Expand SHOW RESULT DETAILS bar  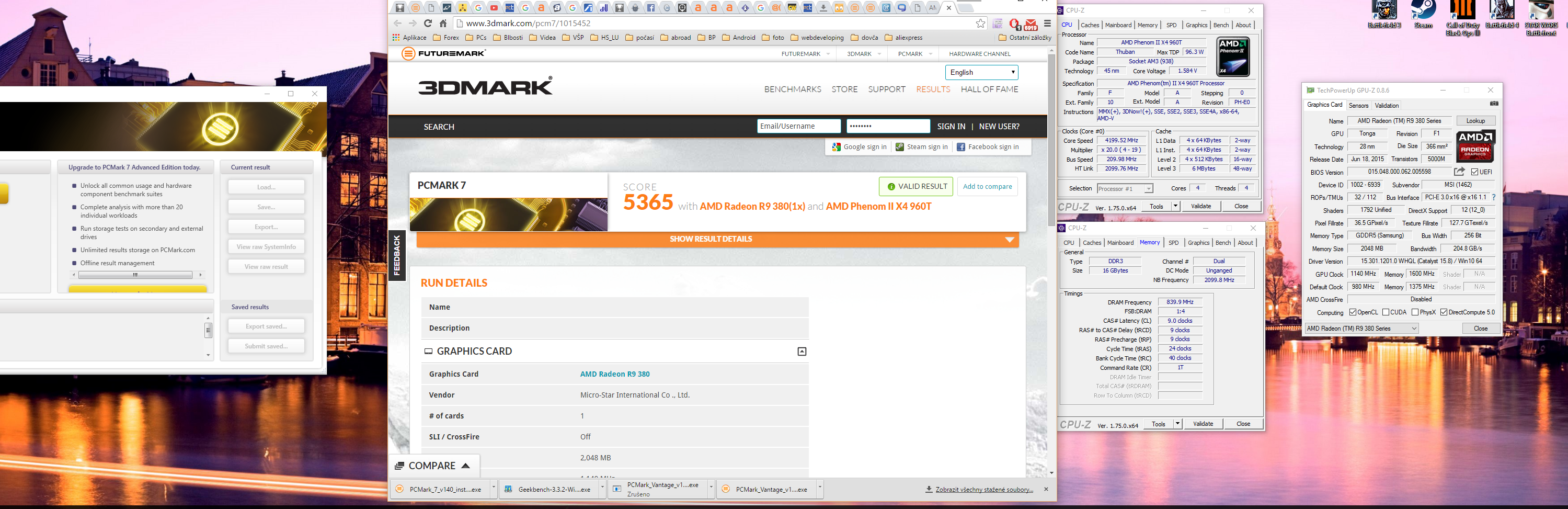[717, 239]
